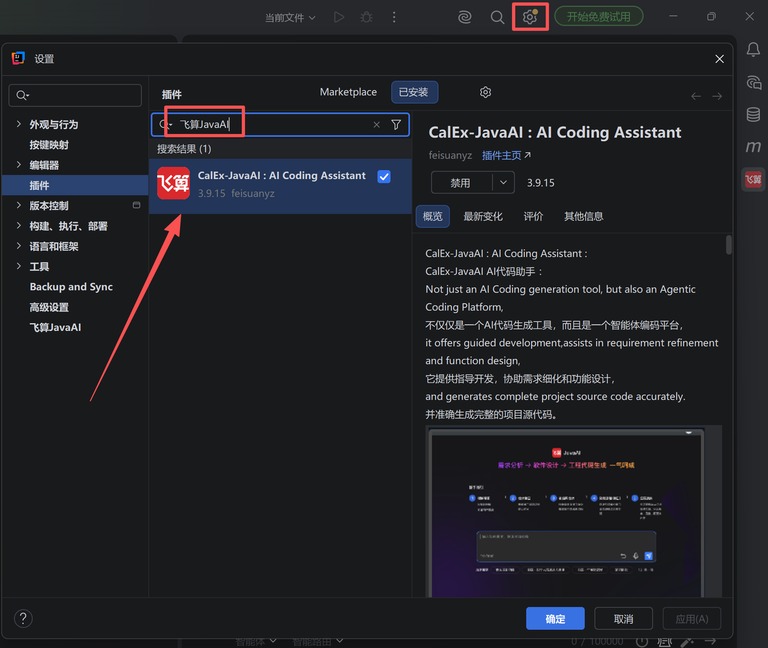
Task: Click the 禁用 plugin button
Action: tap(461, 183)
